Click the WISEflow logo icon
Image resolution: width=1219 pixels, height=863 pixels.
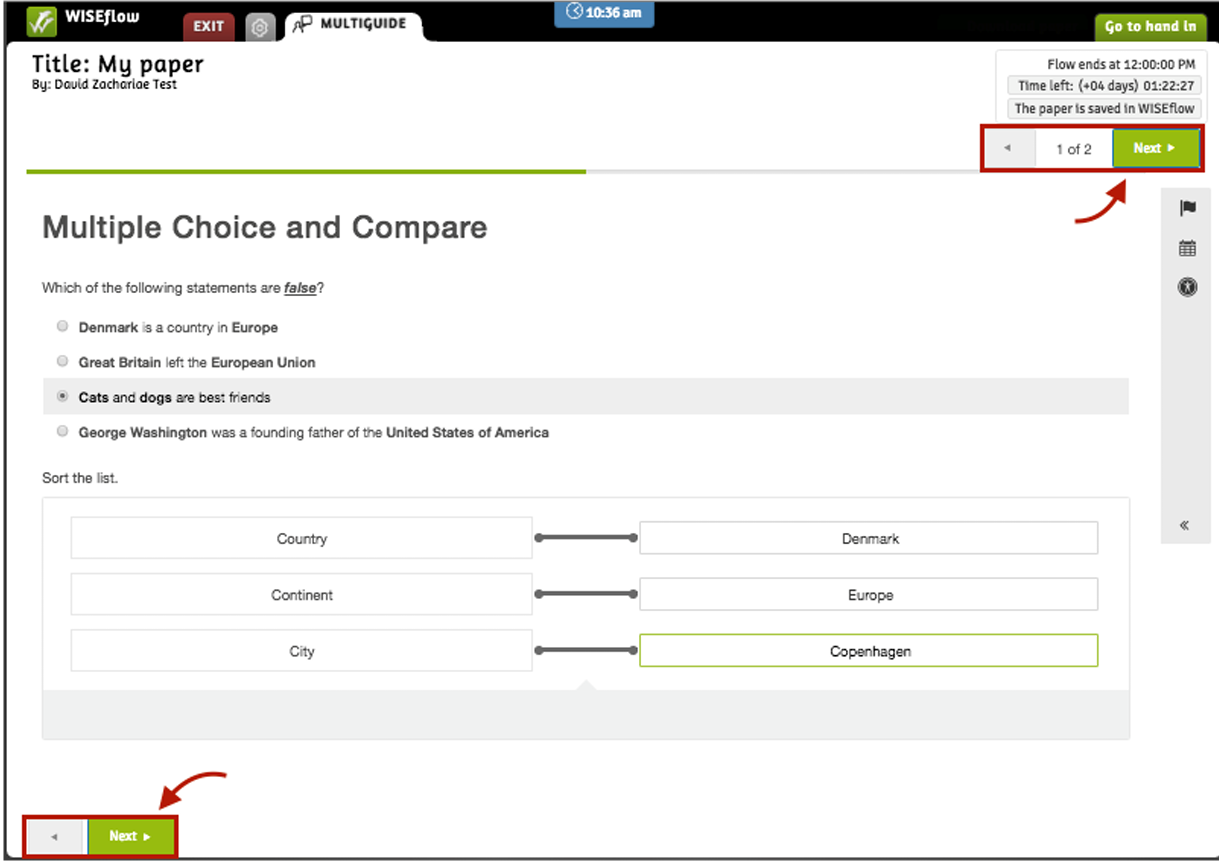point(41,21)
